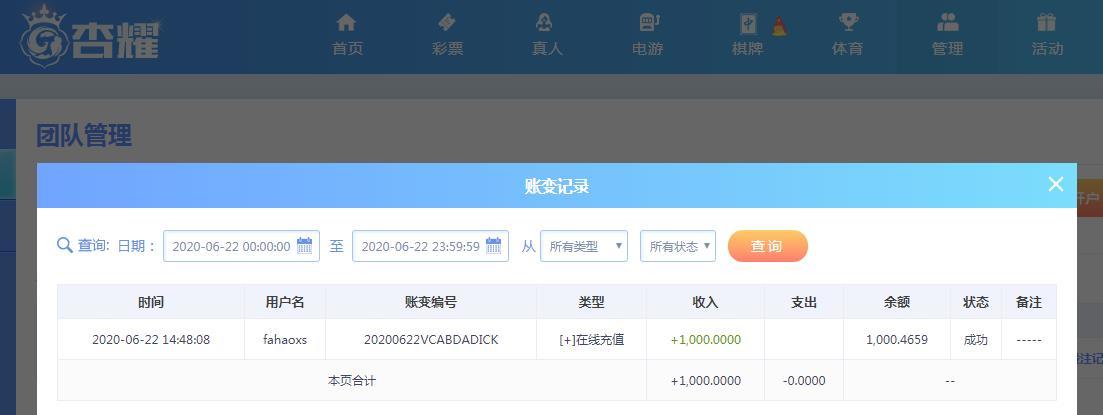Open the 彩票 lottery ticket icon
Image resolution: width=1103 pixels, height=415 pixels.
(447, 23)
